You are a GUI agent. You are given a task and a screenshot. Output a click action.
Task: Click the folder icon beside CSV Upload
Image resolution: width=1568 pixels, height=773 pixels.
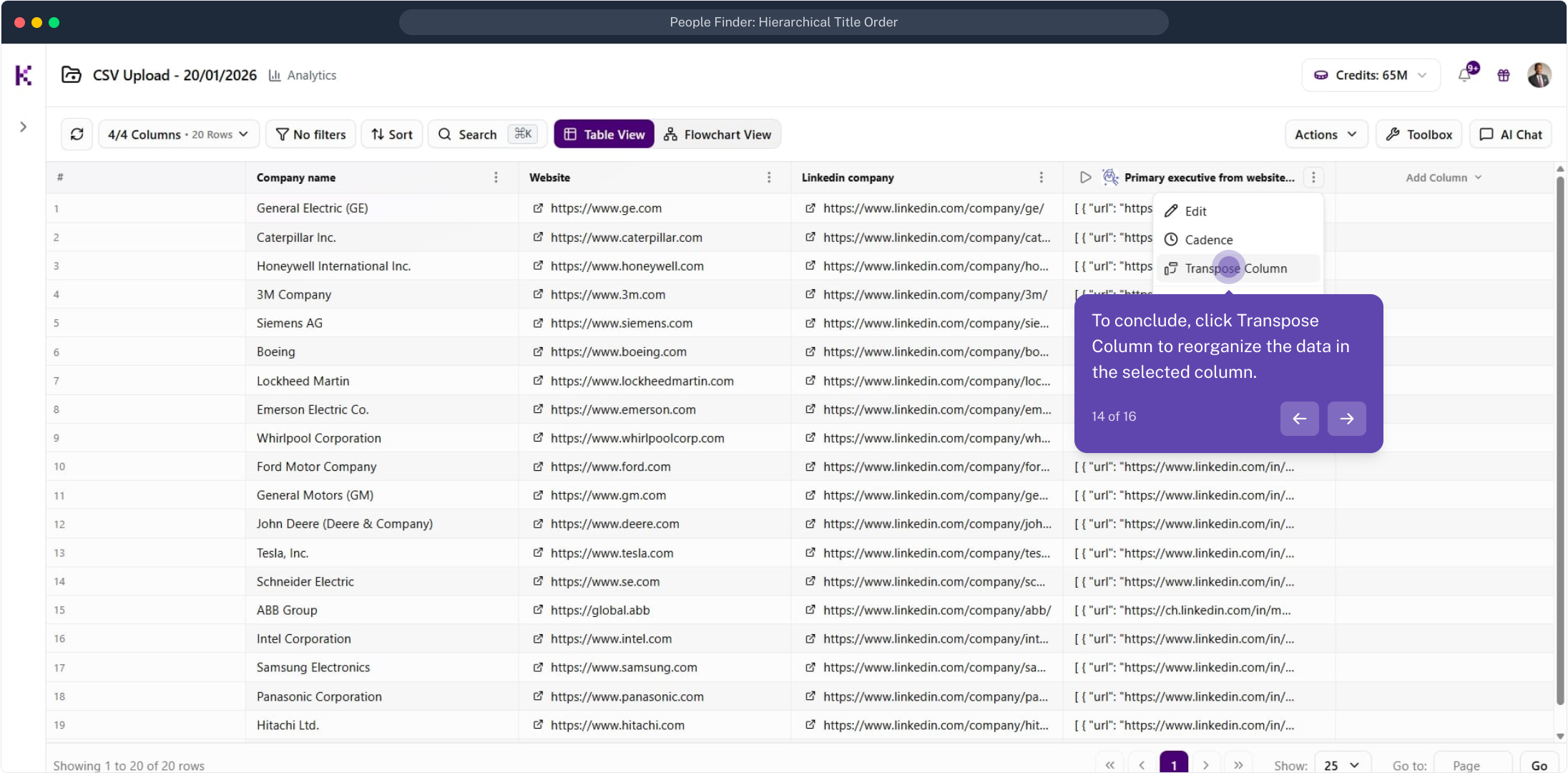(x=72, y=75)
